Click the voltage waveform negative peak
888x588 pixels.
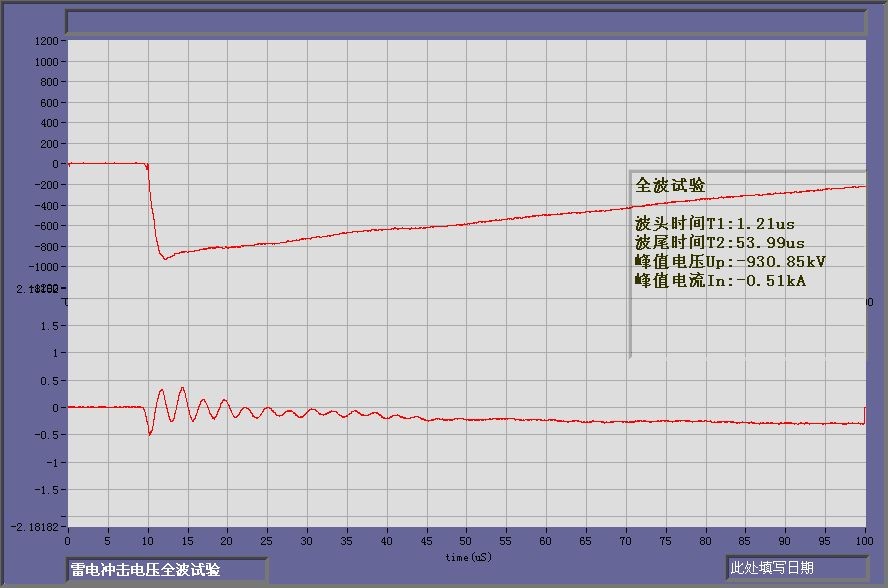(165, 259)
